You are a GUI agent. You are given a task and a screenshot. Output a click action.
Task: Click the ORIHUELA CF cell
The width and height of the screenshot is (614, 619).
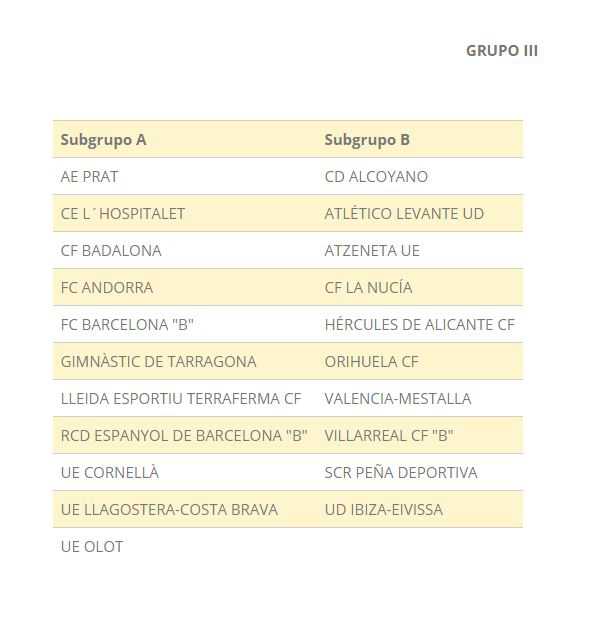coord(371,362)
